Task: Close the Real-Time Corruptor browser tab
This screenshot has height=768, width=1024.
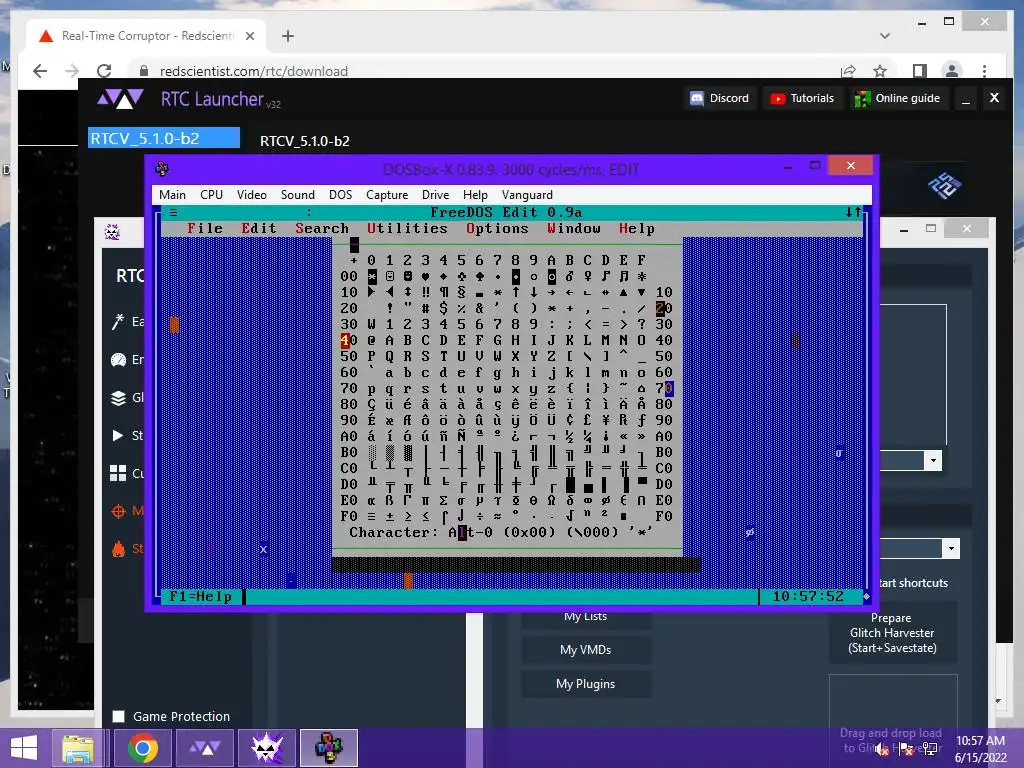Action: pos(249,36)
